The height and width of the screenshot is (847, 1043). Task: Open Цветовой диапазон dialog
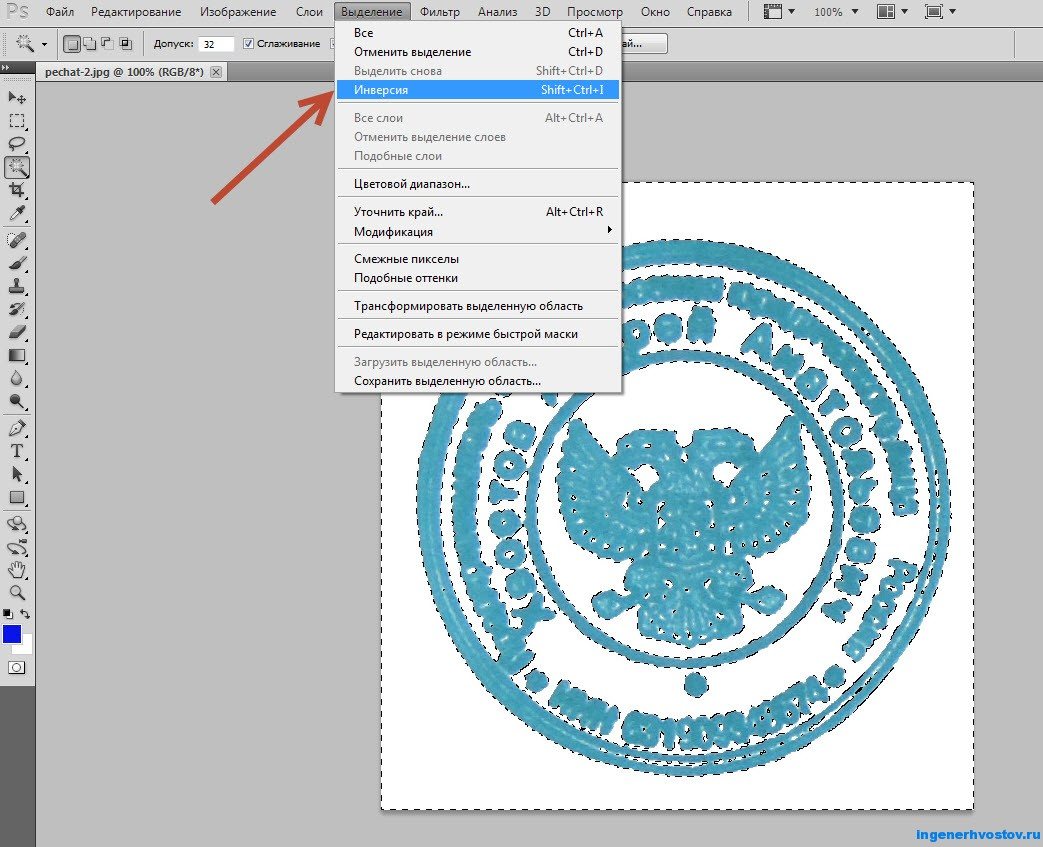pos(478,184)
